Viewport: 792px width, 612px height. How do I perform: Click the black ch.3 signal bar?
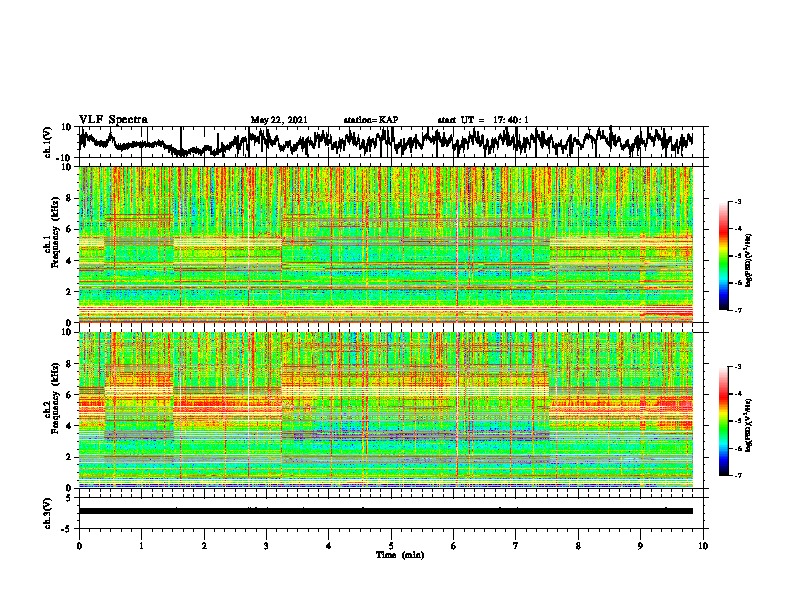coord(386,511)
